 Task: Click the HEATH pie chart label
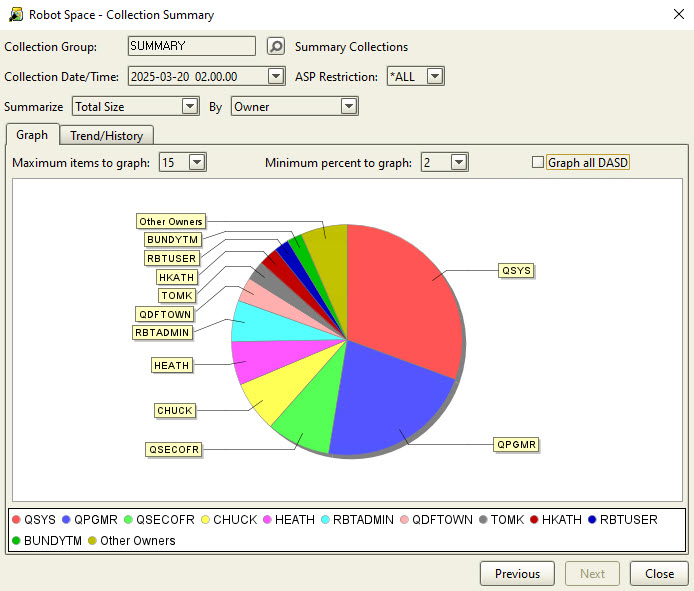click(x=172, y=366)
